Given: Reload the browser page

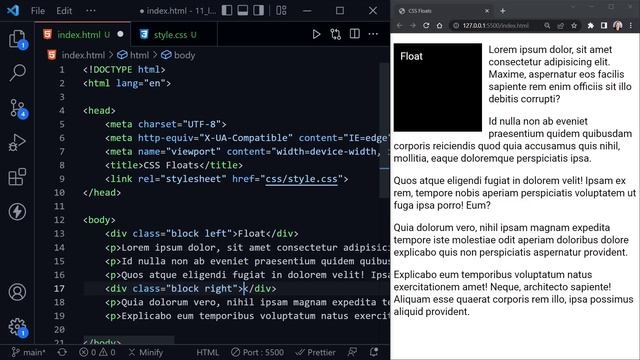Looking at the screenshot, I should click(x=426, y=25).
